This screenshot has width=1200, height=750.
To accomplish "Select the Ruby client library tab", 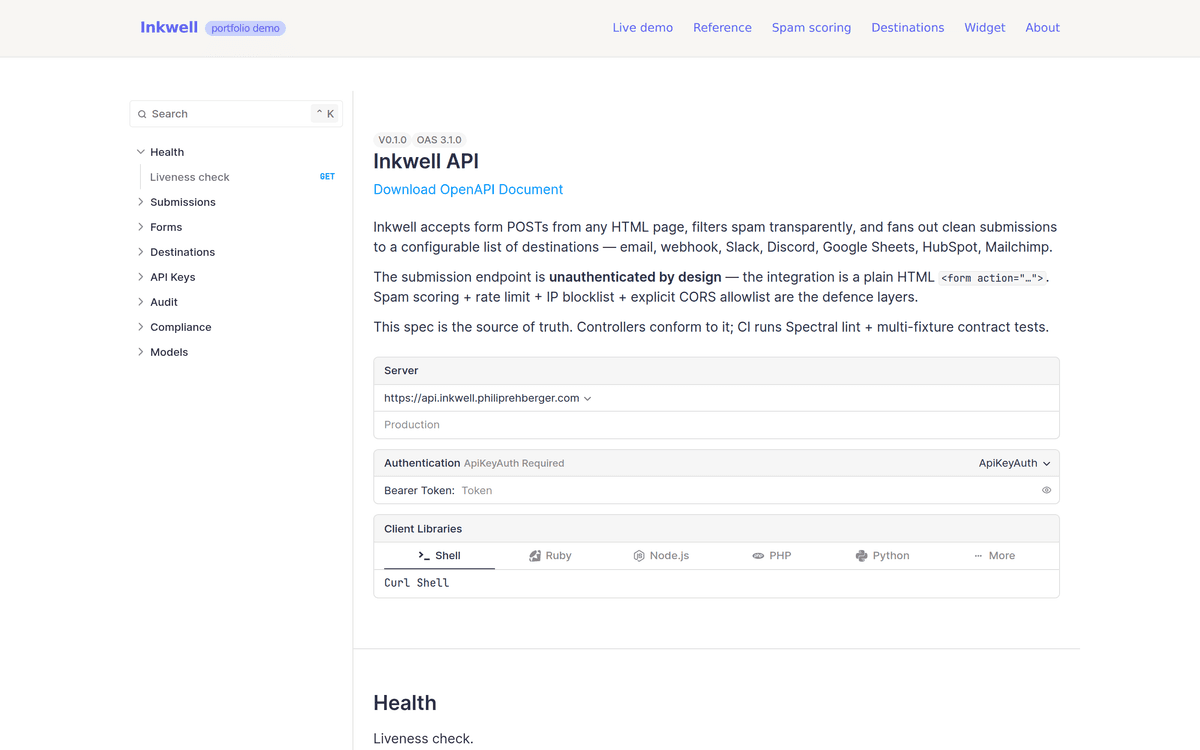I will (550, 556).
